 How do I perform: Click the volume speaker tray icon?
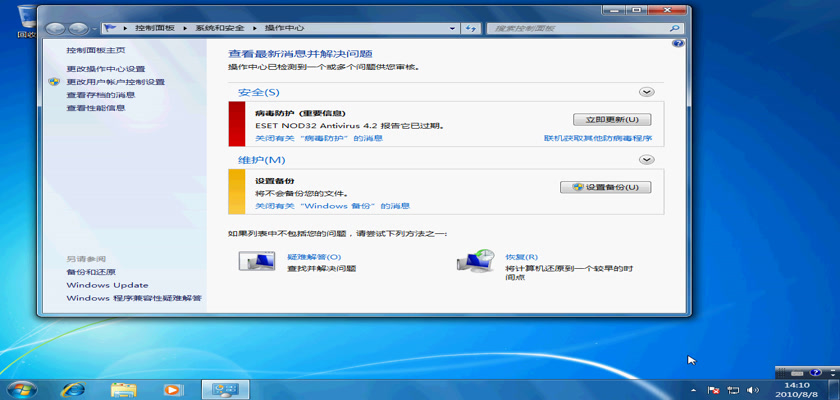coord(753,389)
